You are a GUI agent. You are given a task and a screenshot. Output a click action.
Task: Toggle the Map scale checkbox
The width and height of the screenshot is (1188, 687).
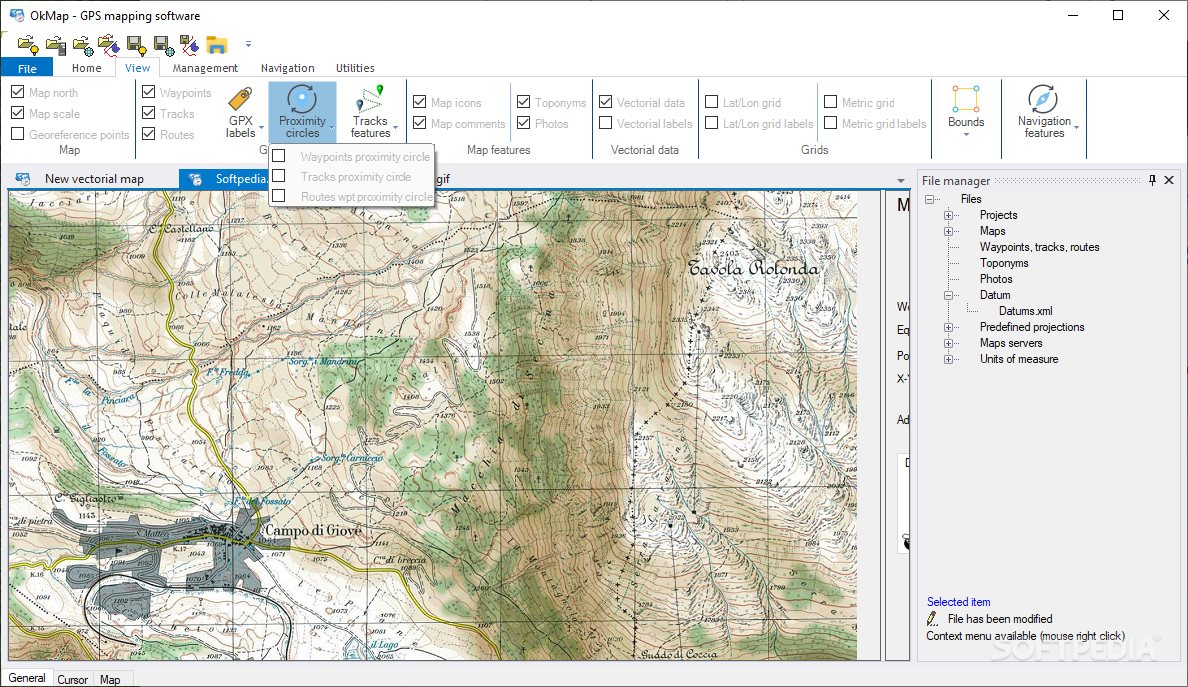[x=17, y=113]
